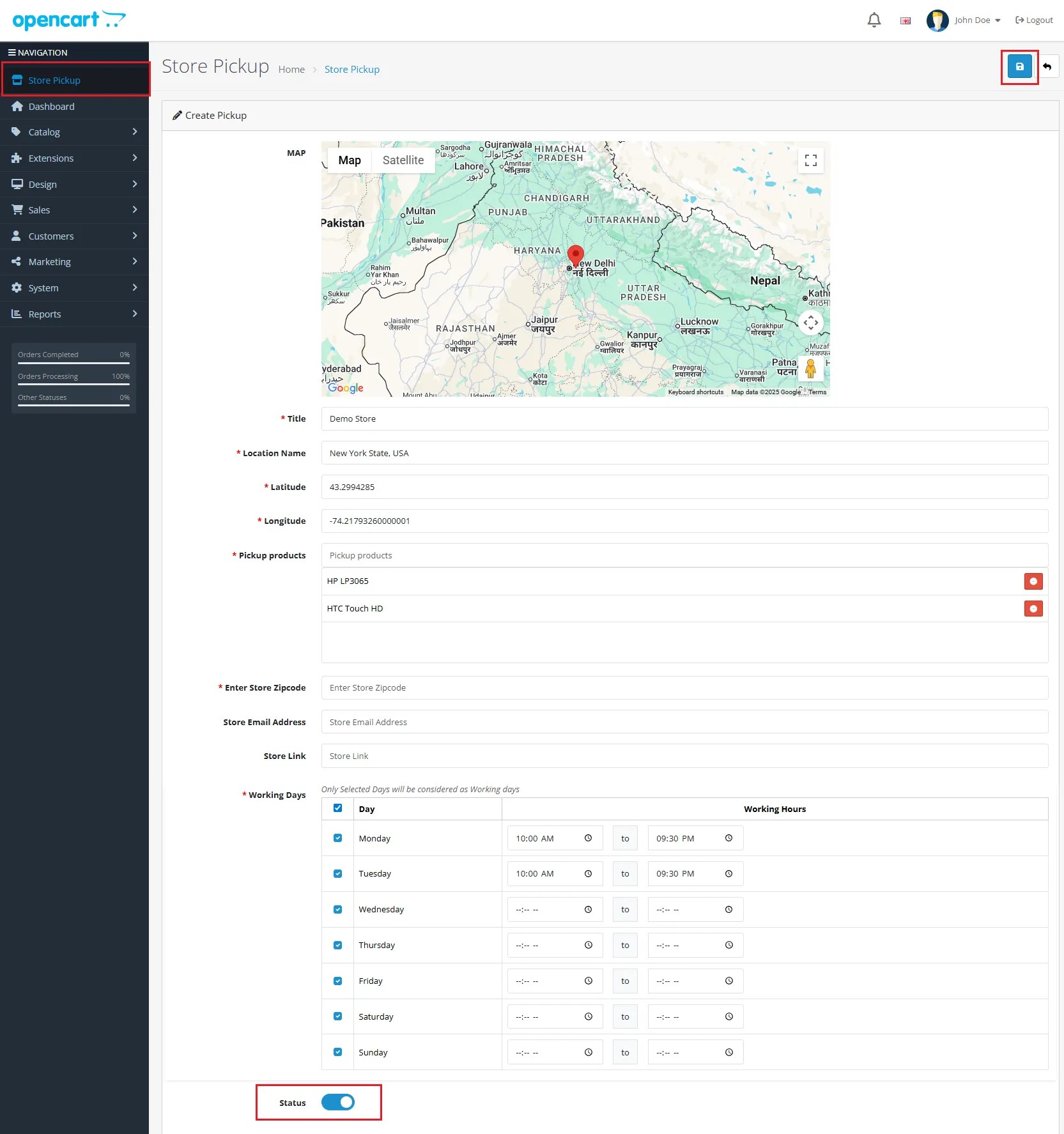Click the Logout link
Screen dimensions: 1064x1134
(x=1034, y=20)
